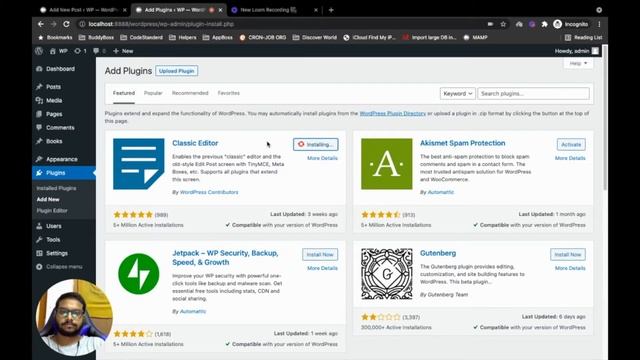Open updates indicator in admin bar
640x360 pixels.
(x=80, y=51)
